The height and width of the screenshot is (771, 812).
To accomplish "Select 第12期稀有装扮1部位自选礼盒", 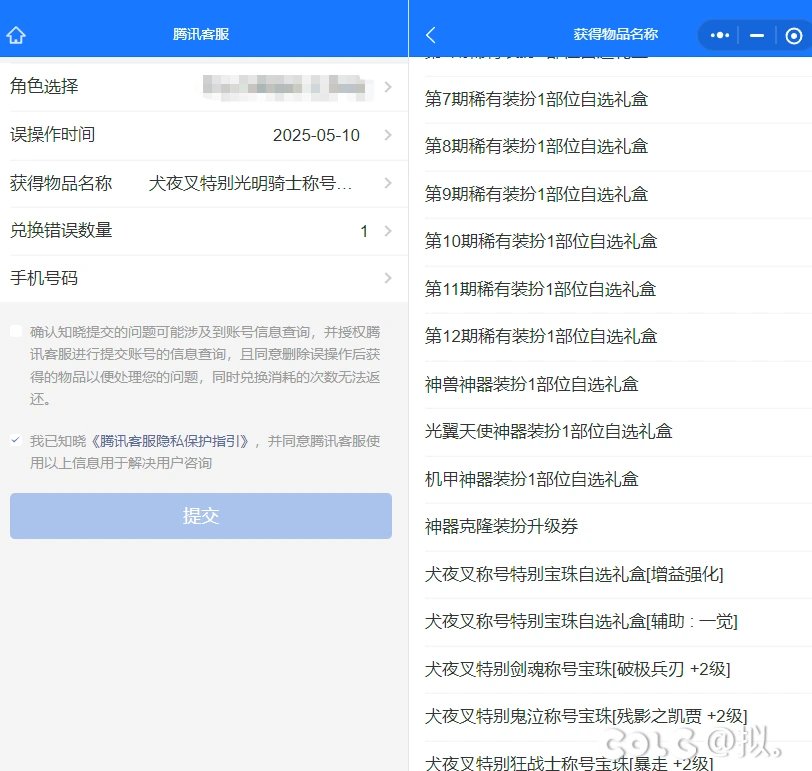I will point(541,337).
